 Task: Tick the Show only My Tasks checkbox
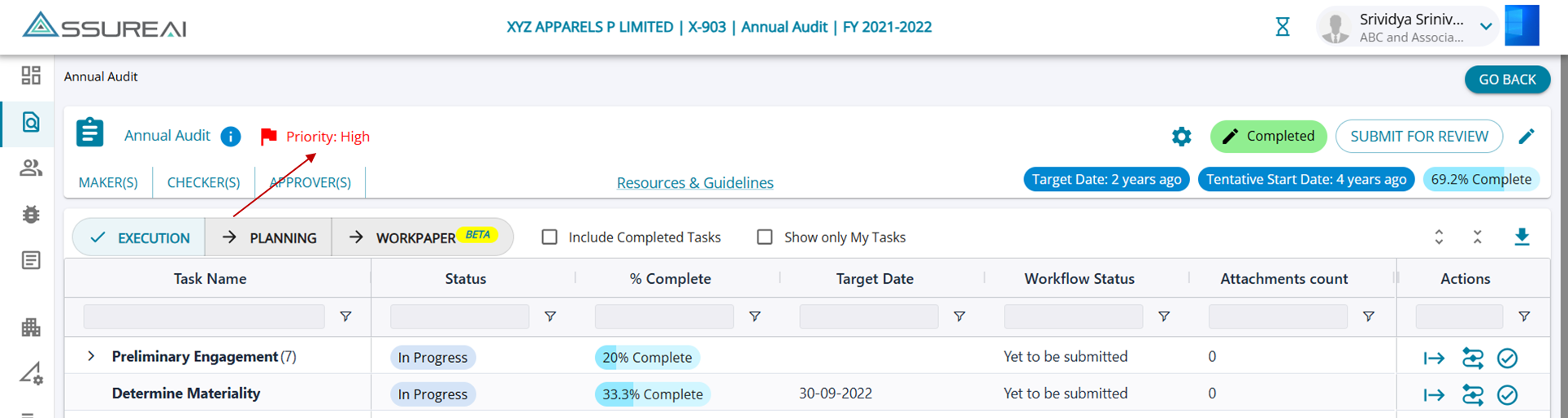tap(765, 237)
